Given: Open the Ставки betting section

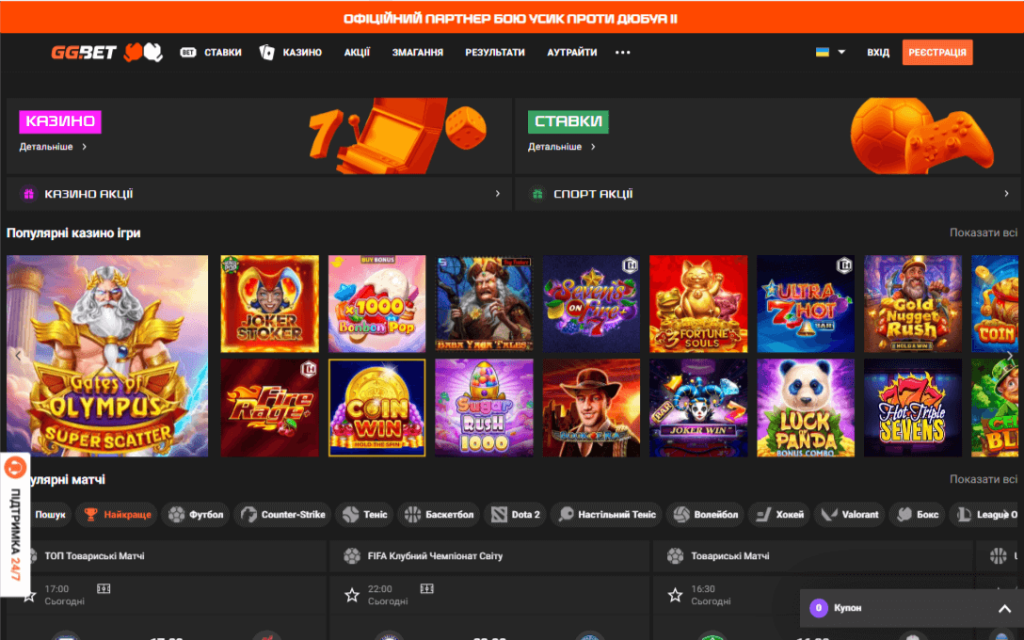Looking at the screenshot, I should 211,52.
